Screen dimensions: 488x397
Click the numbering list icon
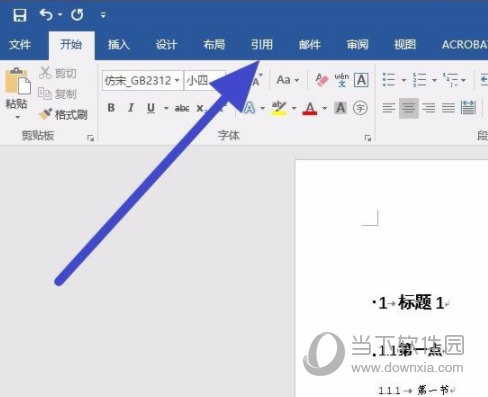419,80
